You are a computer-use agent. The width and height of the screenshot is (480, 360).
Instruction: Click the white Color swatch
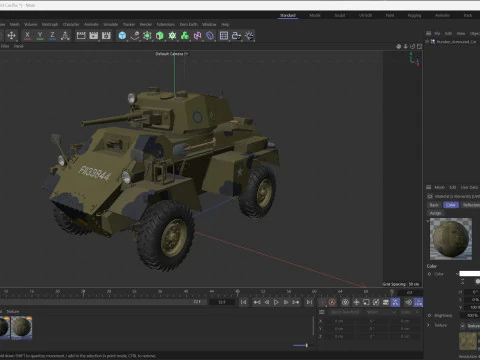tap(470, 274)
